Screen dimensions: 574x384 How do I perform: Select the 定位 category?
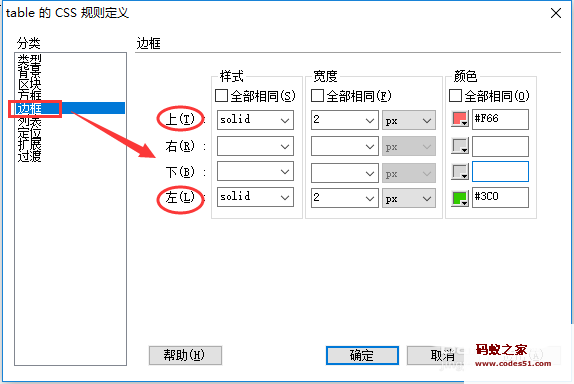(30, 133)
